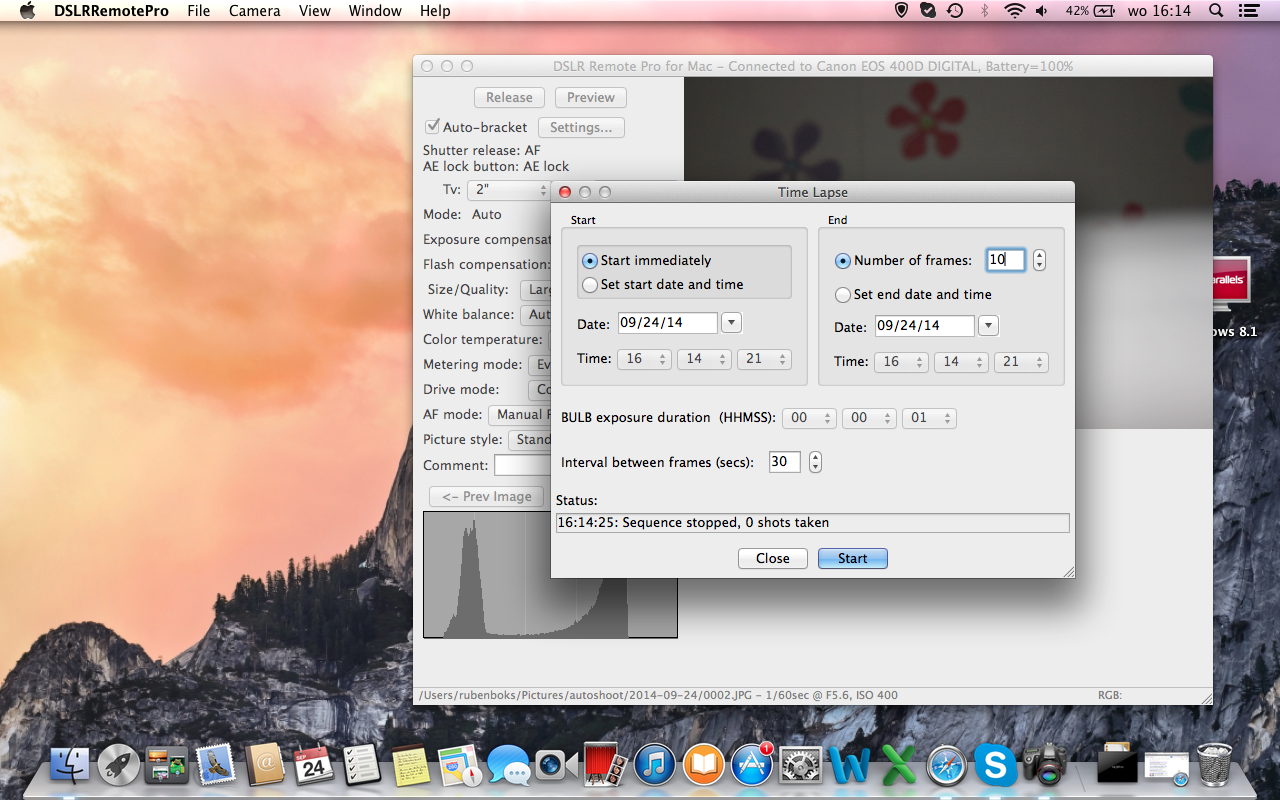Click the Close button in Time Lapse dialog
Viewport: 1280px width, 800px height.
tap(772, 559)
